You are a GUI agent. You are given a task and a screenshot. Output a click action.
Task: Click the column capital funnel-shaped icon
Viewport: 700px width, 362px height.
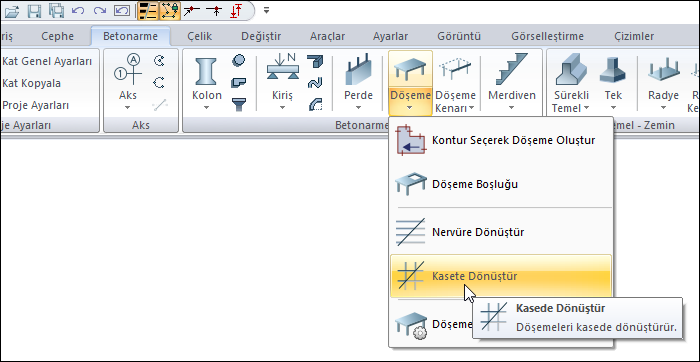pyautogui.click(x=238, y=105)
